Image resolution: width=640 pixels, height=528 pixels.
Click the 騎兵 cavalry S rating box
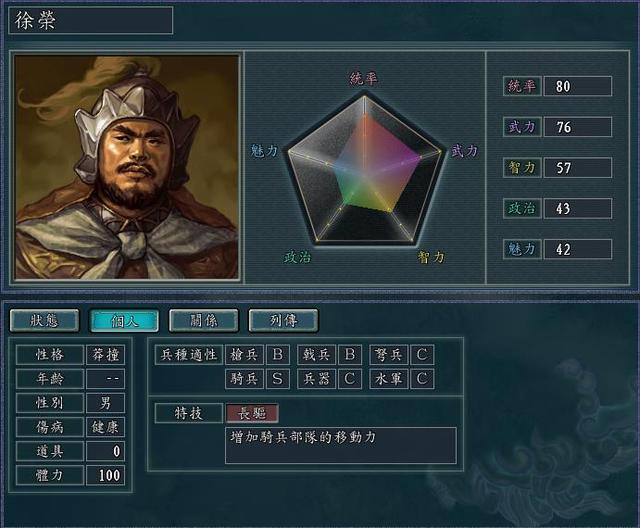point(278,379)
